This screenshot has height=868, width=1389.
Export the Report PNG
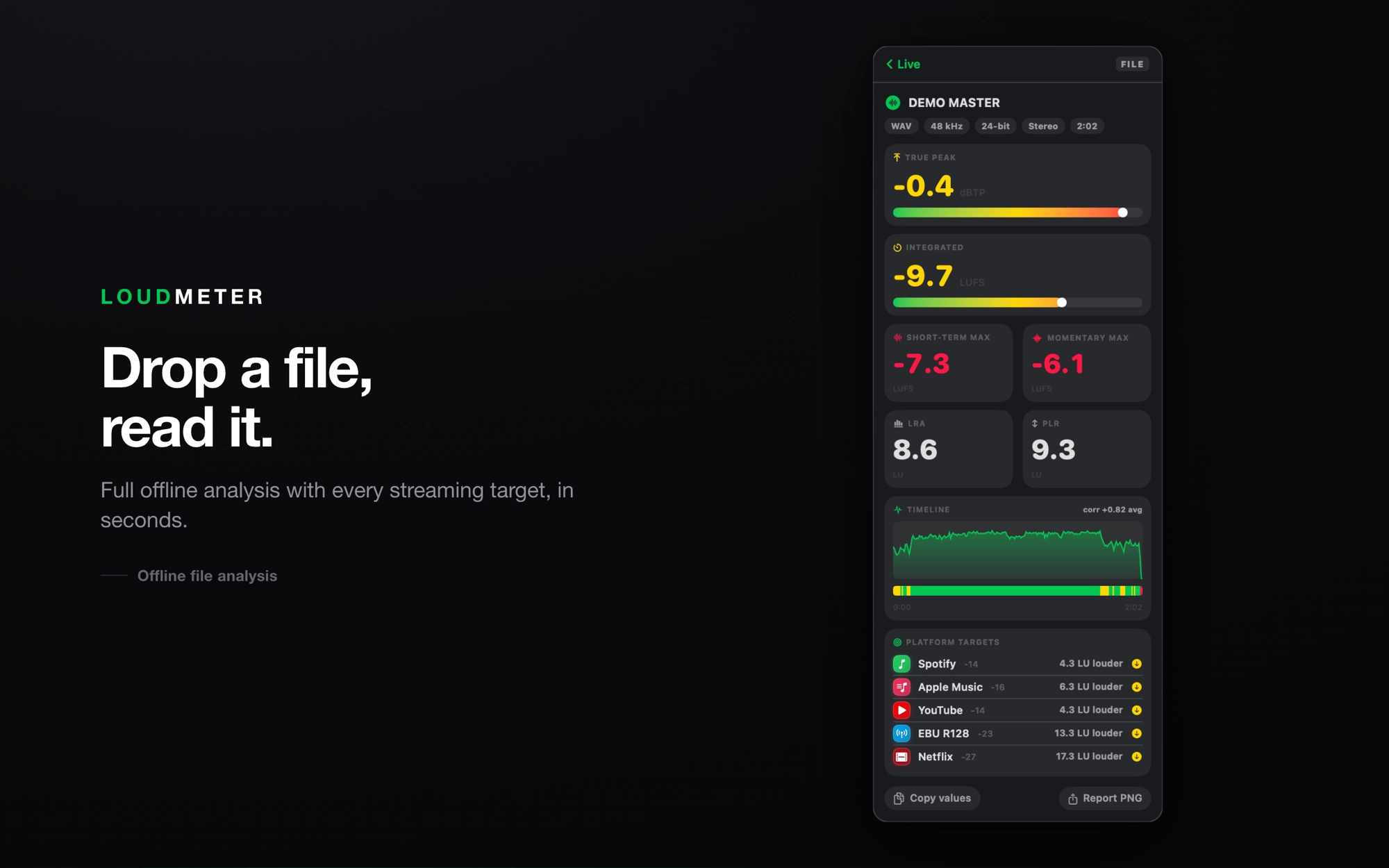(x=1104, y=799)
